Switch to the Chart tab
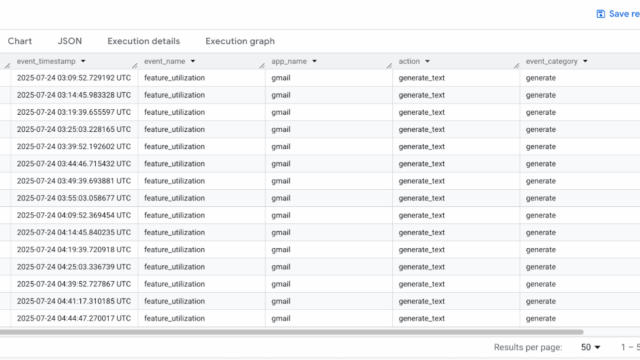The image size is (640, 360). point(20,41)
